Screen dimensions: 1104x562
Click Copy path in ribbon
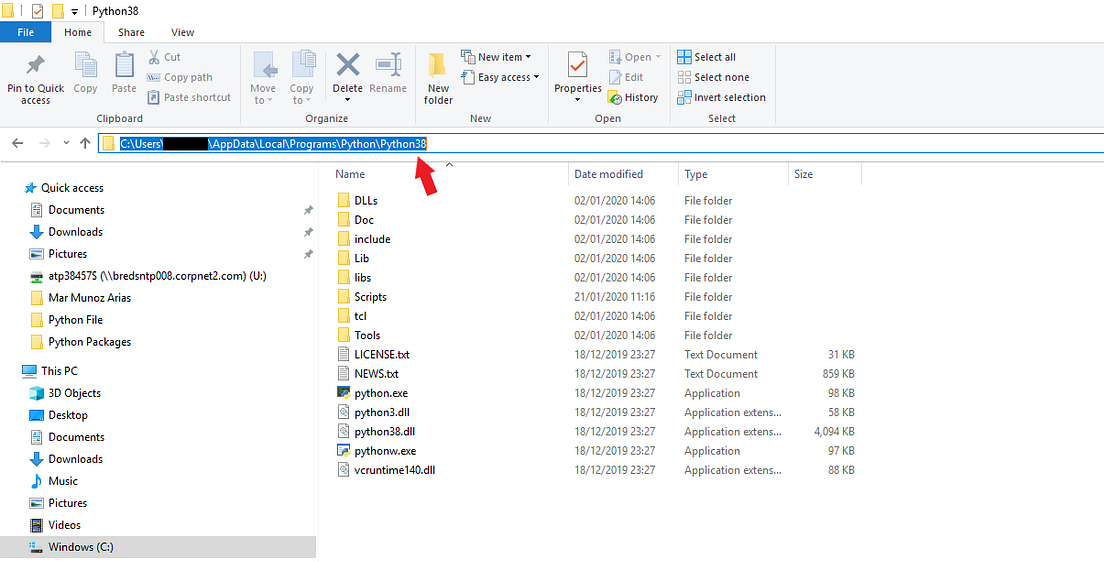point(180,77)
